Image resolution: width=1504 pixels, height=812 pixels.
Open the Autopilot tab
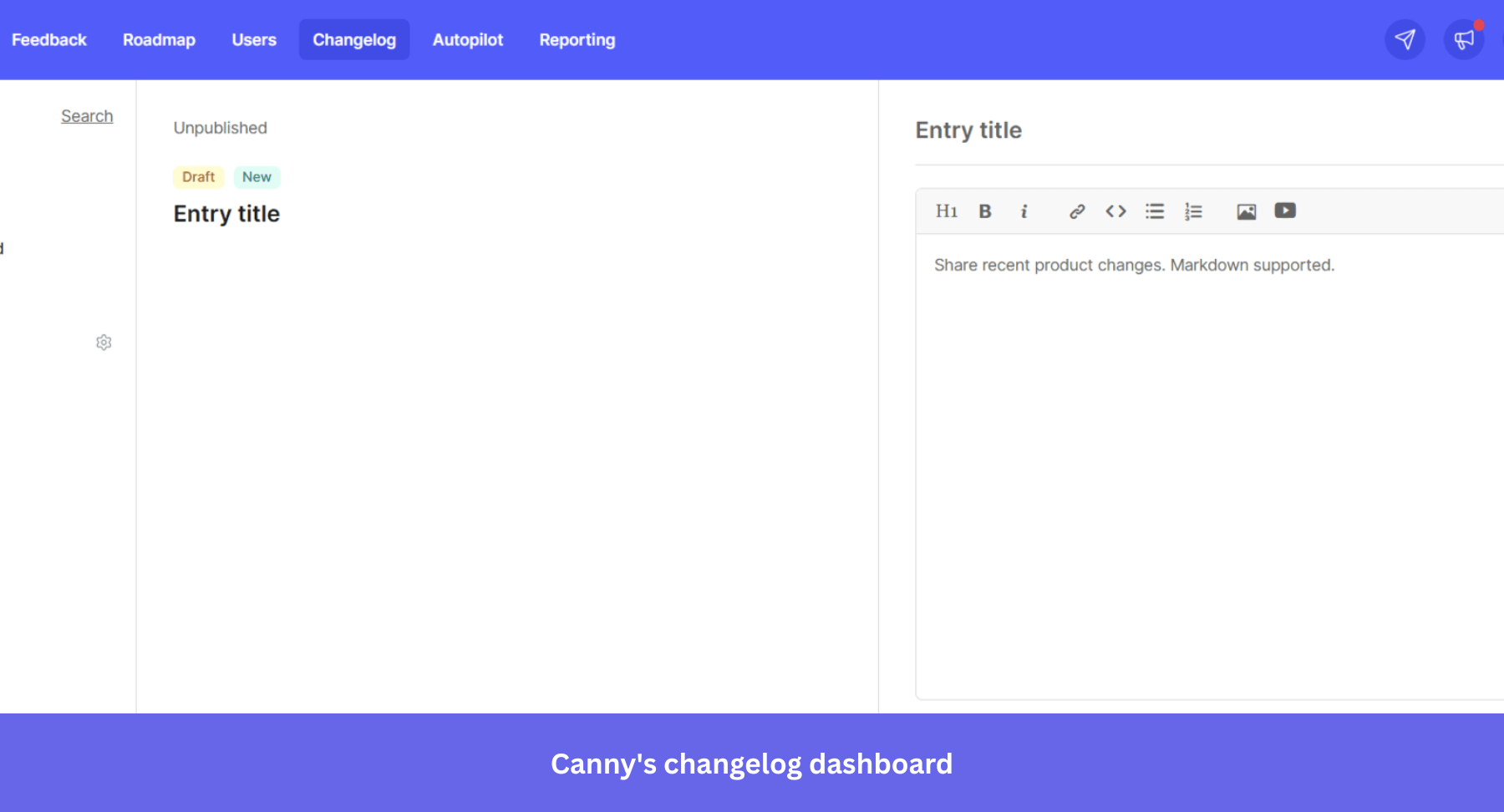coord(468,39)
